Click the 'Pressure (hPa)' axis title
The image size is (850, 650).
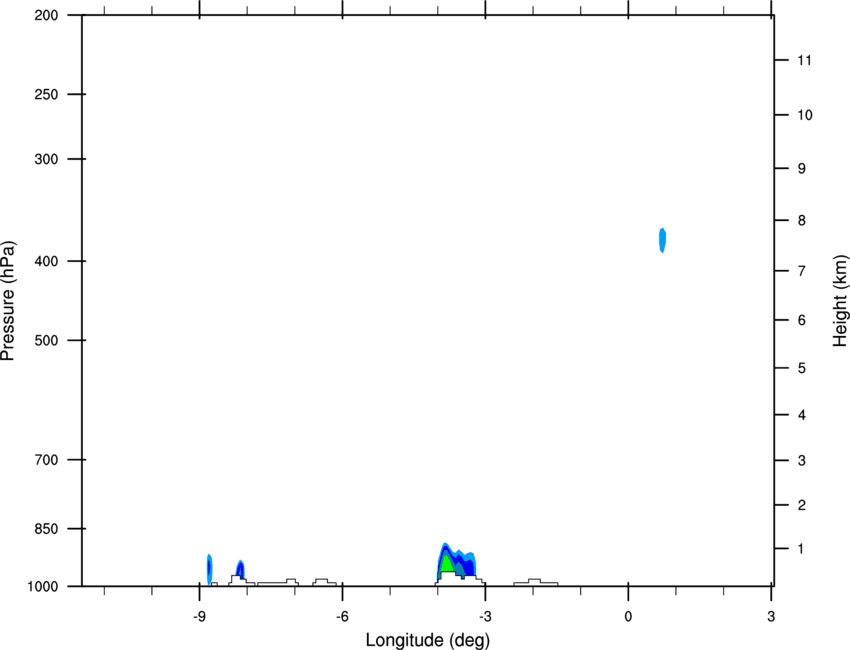tap(8, 301)
